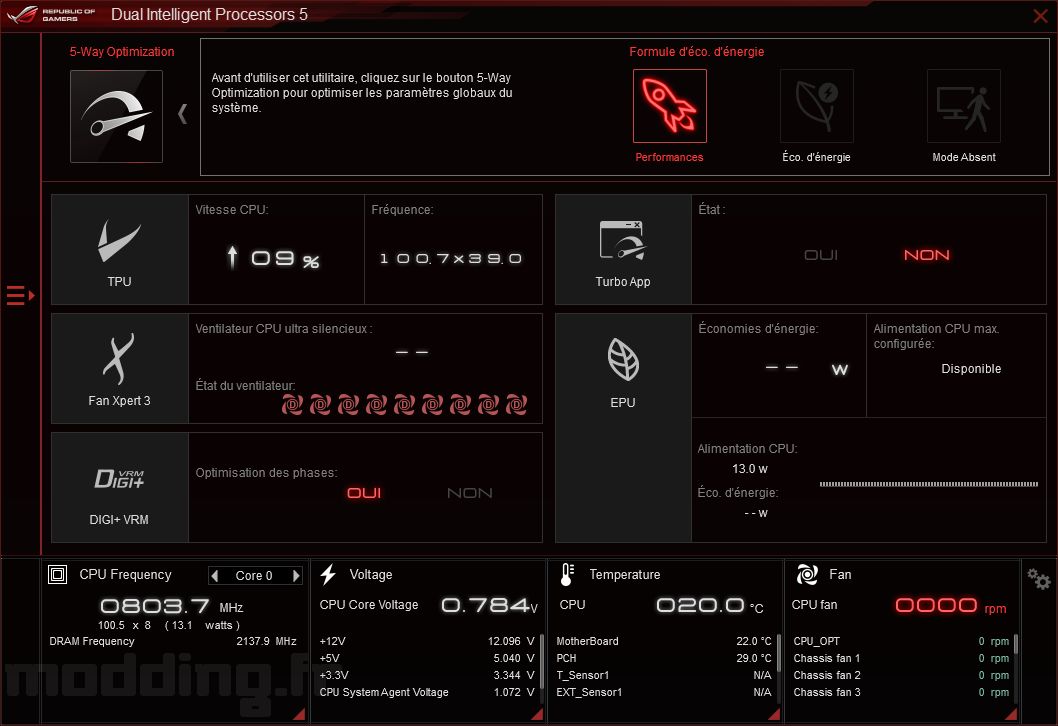Set Optimisation des phases to OUI
1058x726 pixels.
364,493
